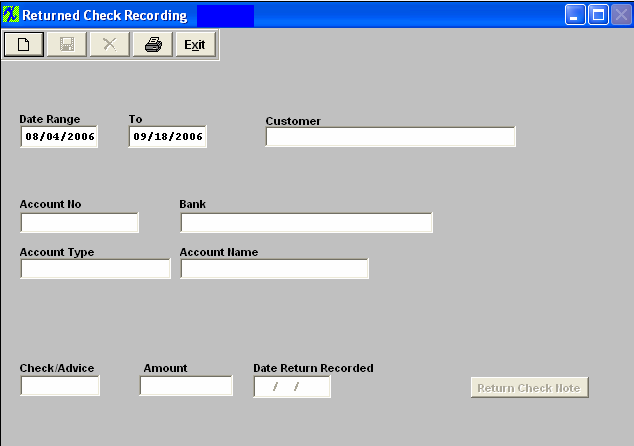Screen dimensions: 634x446
Task: Click the Returned Check Recording title text
Action: pos(105,15)
